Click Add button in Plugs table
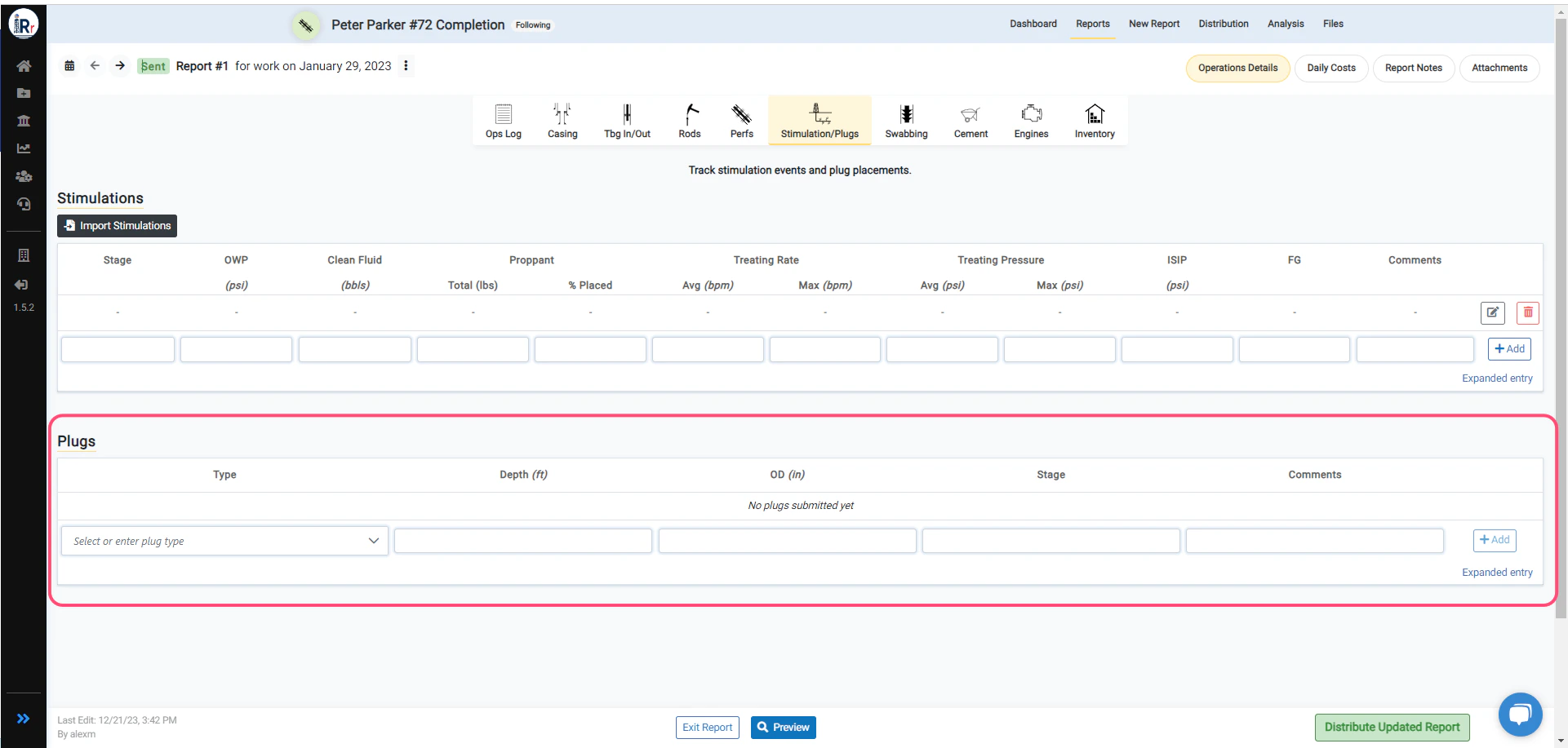 click(1494, 540)
